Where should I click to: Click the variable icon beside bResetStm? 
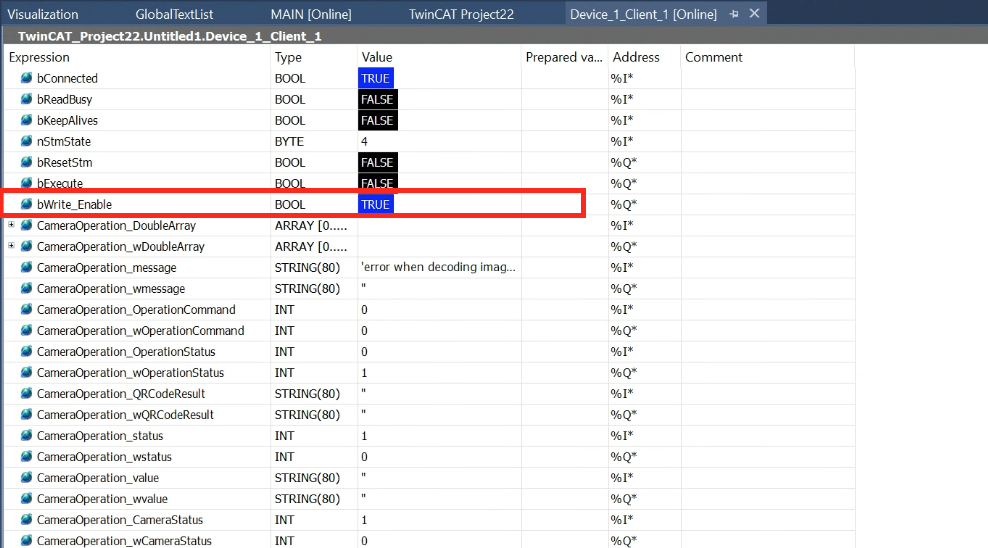tap(26, 163)
